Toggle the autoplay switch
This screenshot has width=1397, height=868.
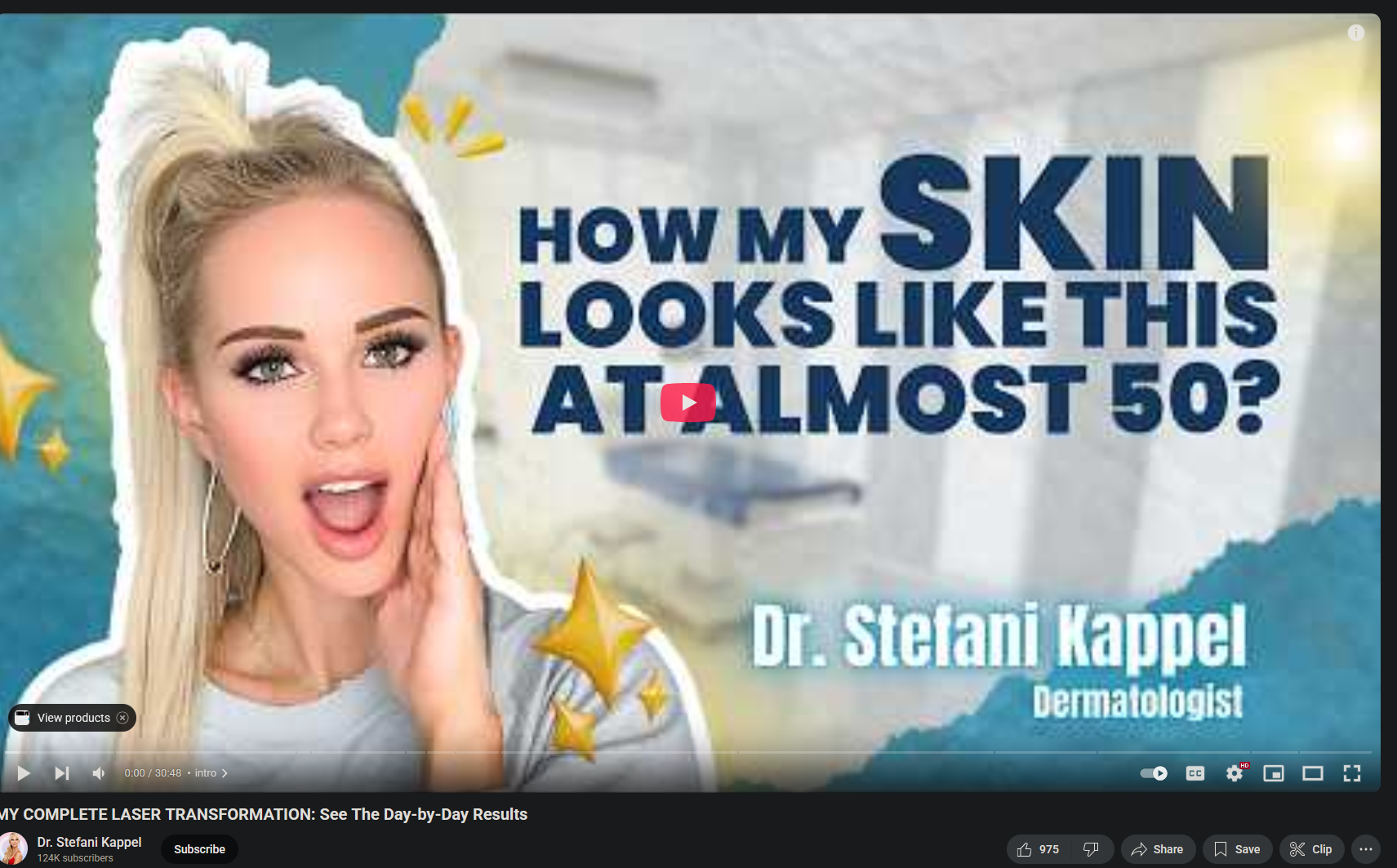1154,773
